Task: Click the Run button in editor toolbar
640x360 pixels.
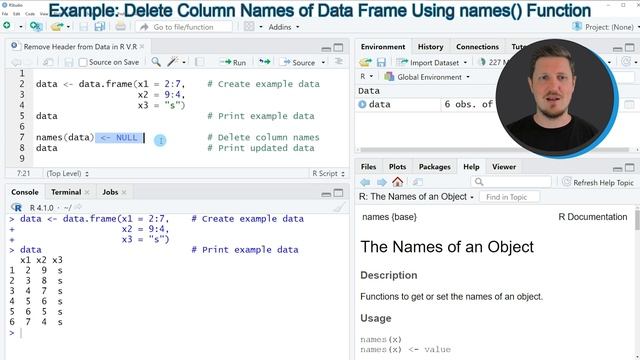Action: (233, 62)
